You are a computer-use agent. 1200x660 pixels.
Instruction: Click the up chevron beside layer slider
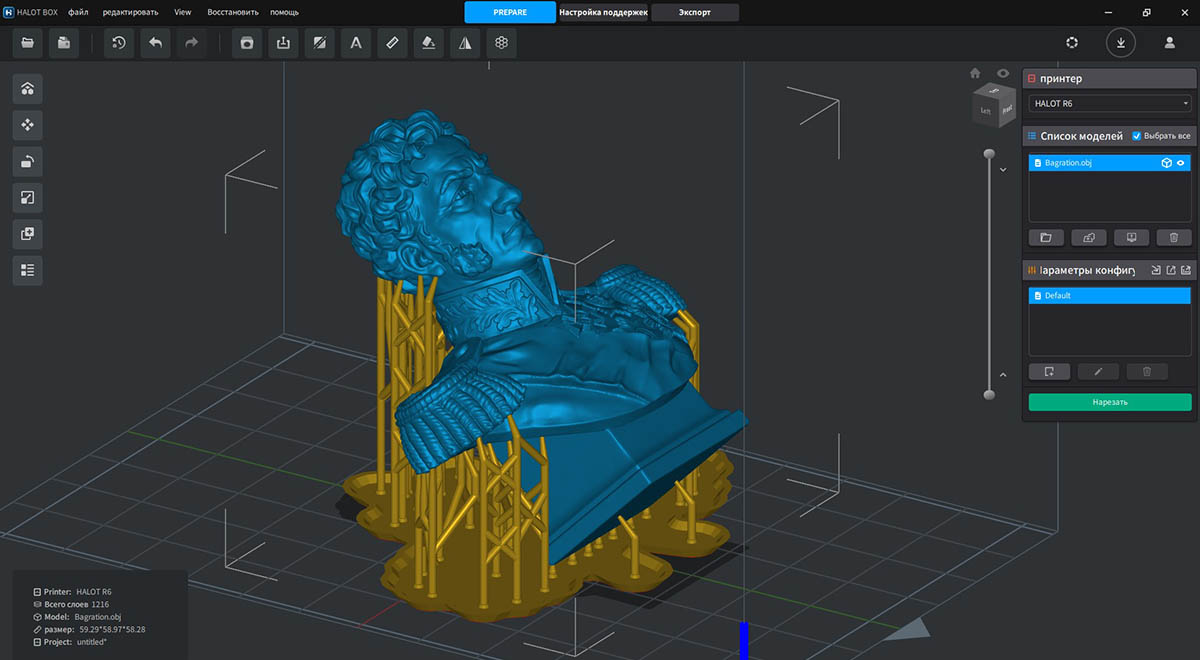tap(1003, 375)
